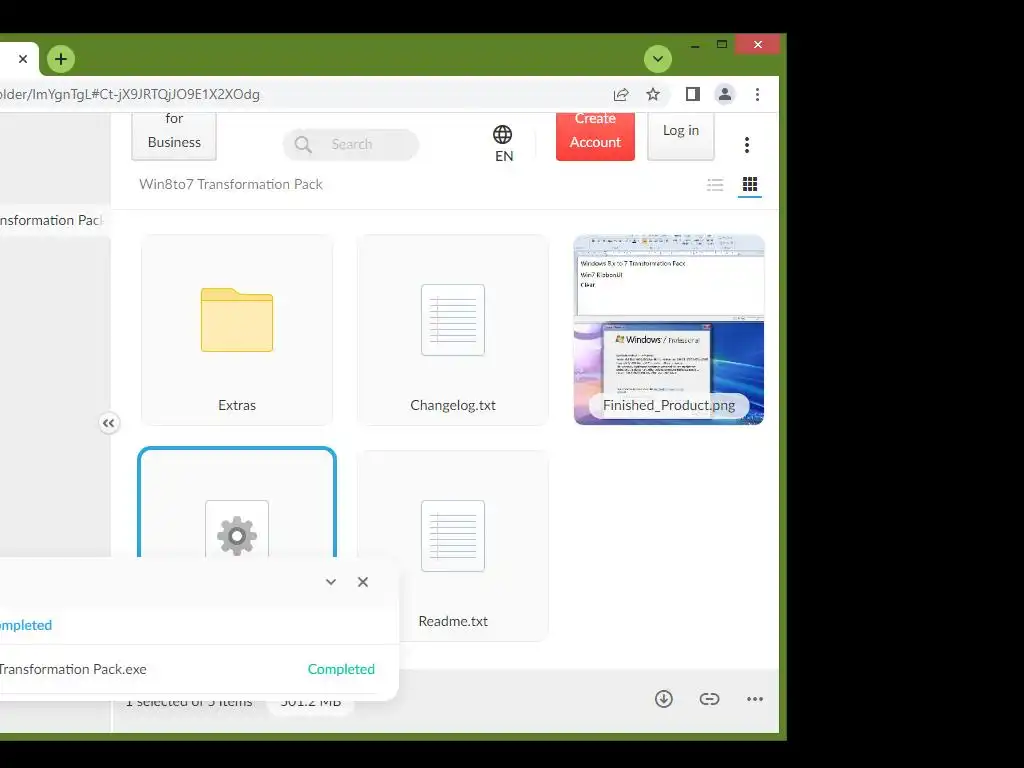Collapse the left sidebar panel
The image size is (1024, 768).
coord(108,423)
